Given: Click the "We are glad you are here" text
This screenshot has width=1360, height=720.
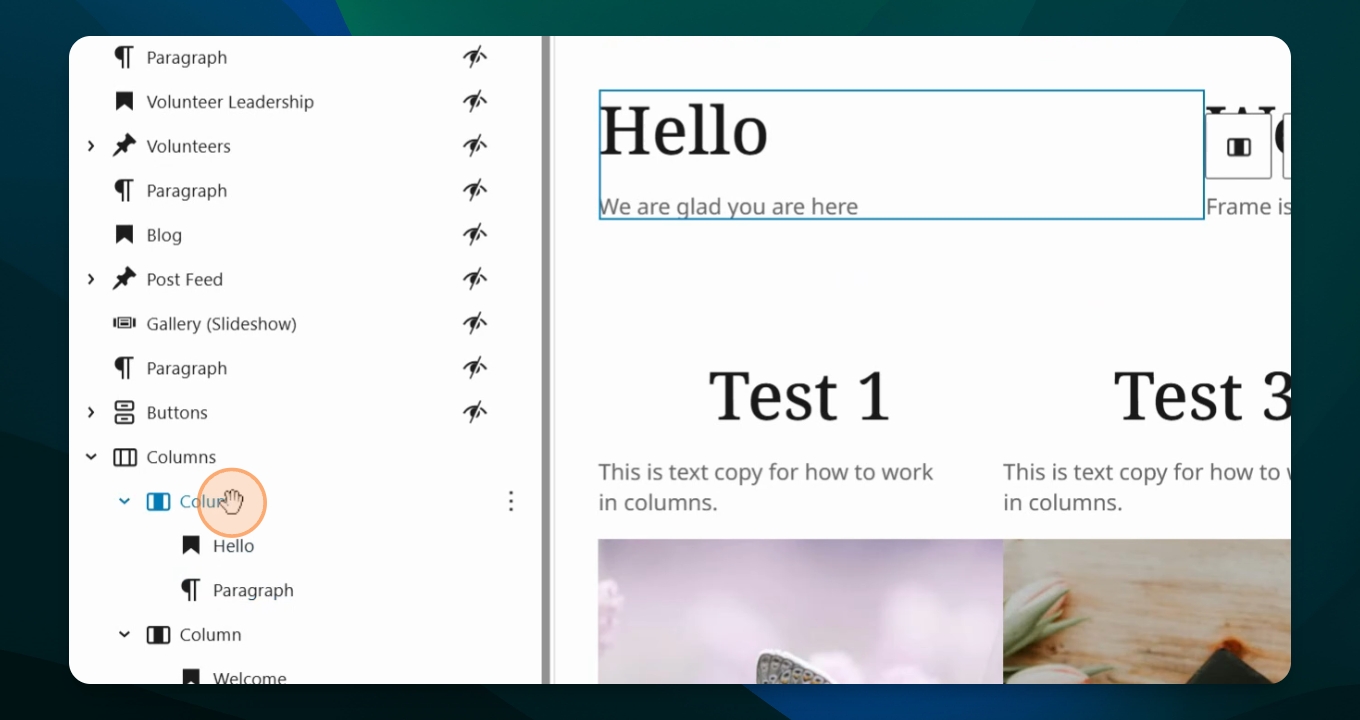Looking at the screenshot, I should pyautogui.click(x=728, y=207).
